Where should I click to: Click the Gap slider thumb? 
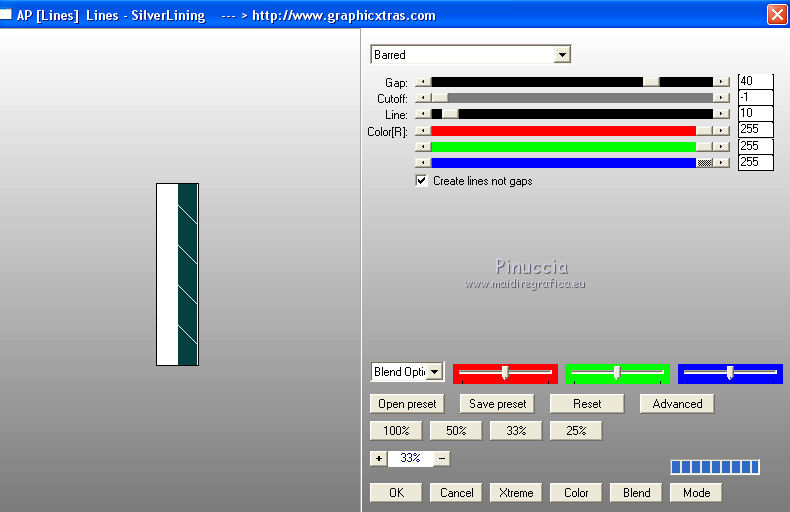point(651,82)
